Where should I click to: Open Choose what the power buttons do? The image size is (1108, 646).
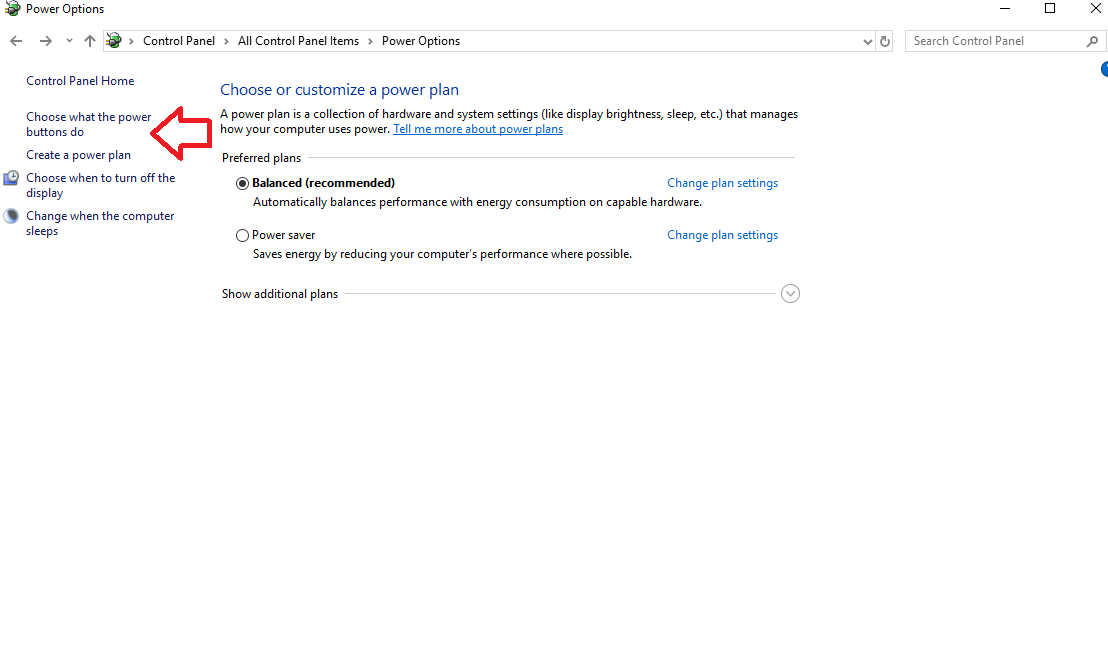coord(88,124)
